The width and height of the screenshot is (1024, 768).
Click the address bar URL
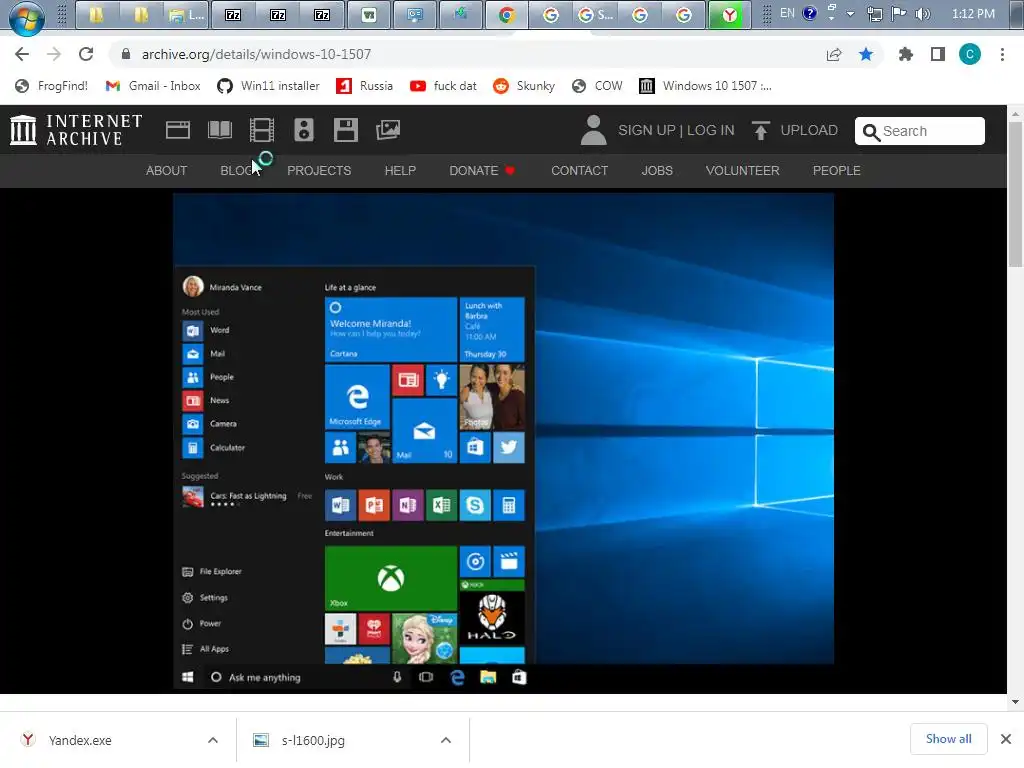(x=256, y=54)
